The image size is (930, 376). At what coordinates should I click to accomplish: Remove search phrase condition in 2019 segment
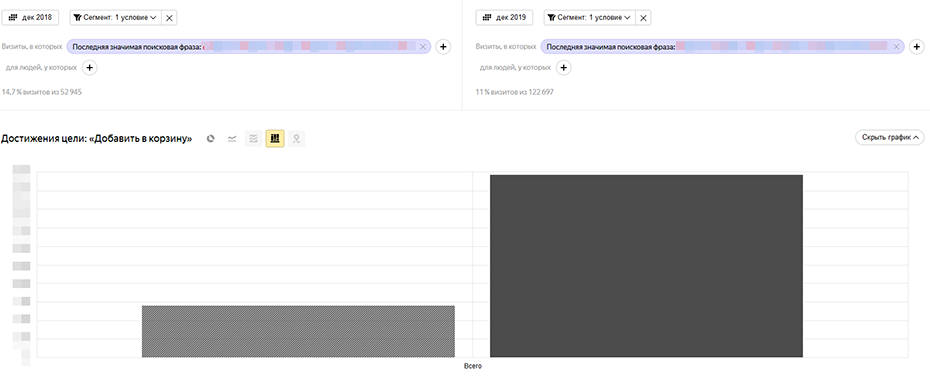[896, 47]
